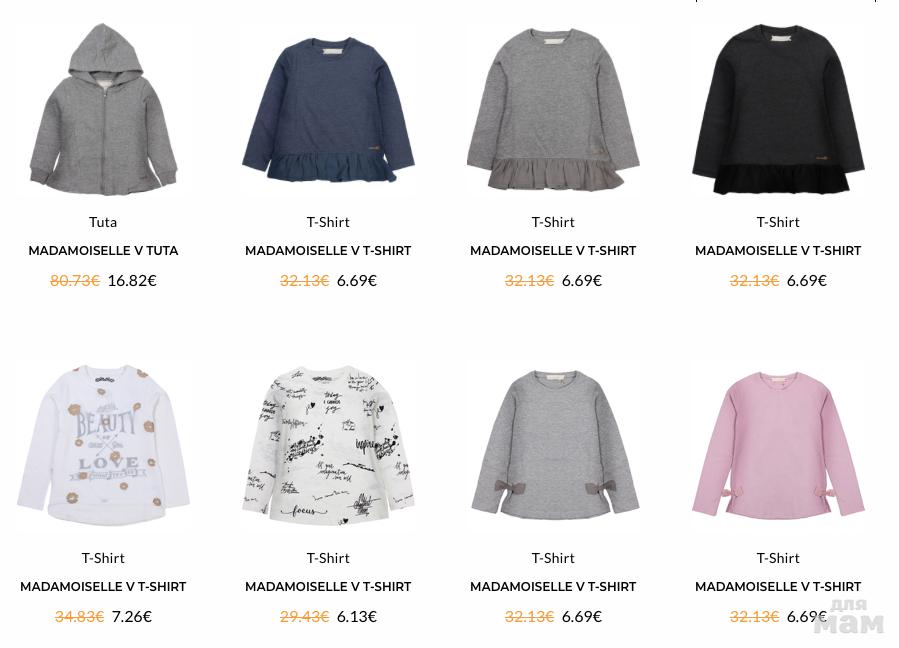Open the grey top with side bows

553,445
